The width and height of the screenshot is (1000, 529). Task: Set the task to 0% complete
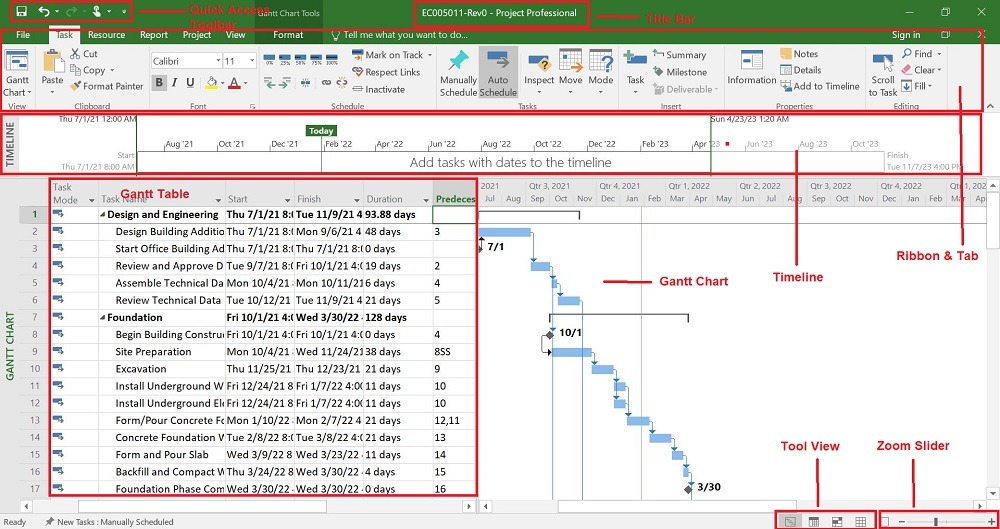click(x=270, y=59)
